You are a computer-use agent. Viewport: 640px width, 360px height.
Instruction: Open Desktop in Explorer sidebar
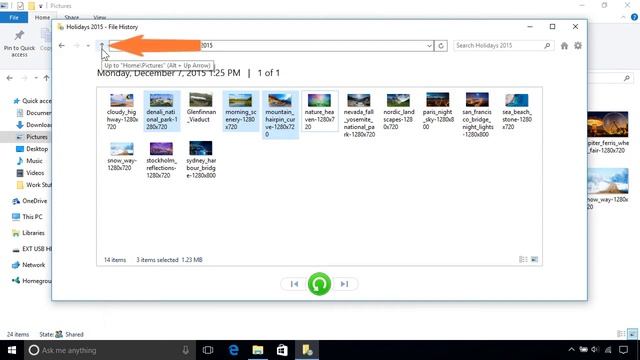pyautogui.click(x=32, y=149)
